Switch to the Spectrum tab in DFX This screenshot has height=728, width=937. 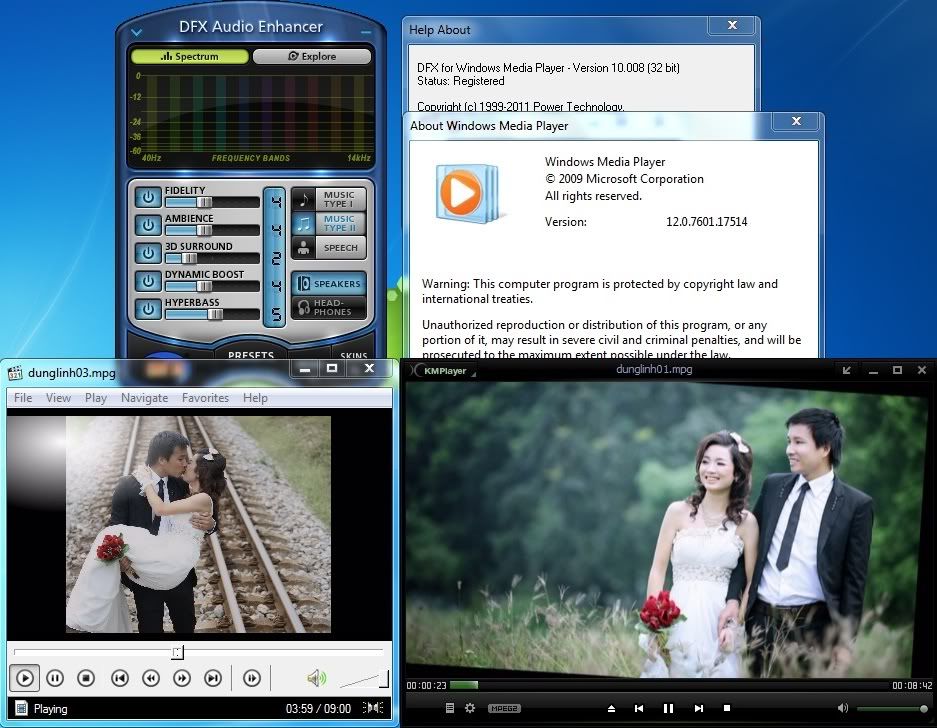pyautogui.click(x=189, y=56)
